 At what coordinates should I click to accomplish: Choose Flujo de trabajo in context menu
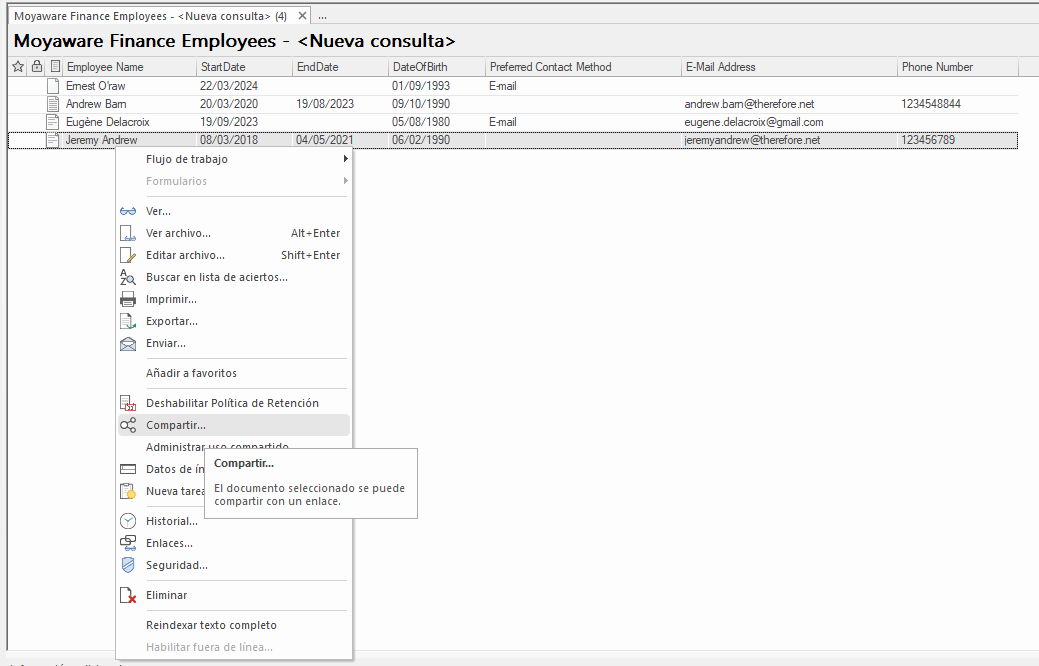(234, 159)
